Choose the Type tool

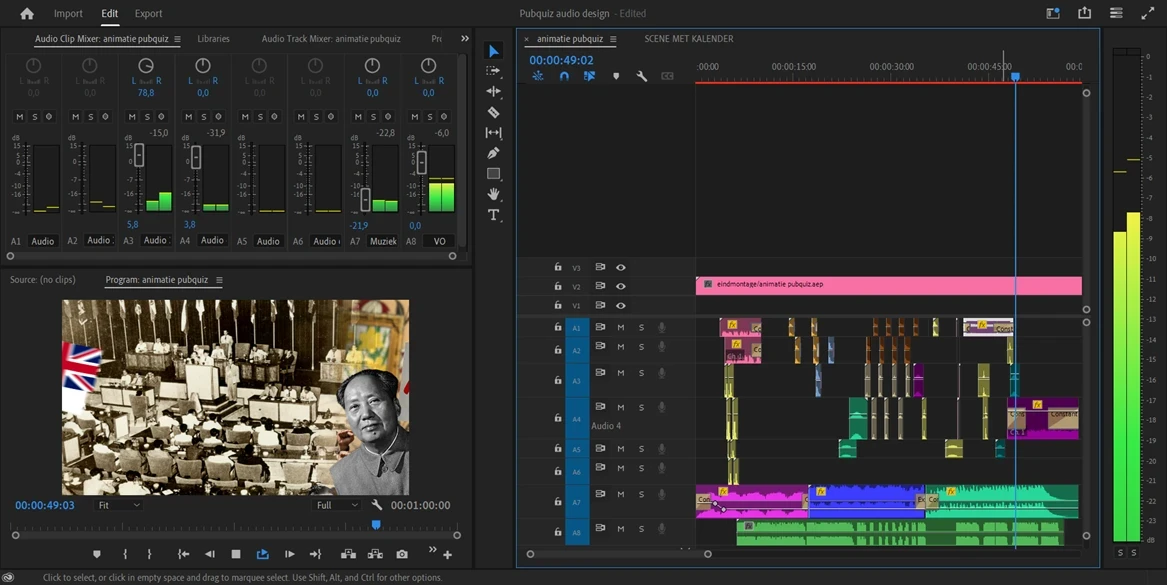point(493,215)
